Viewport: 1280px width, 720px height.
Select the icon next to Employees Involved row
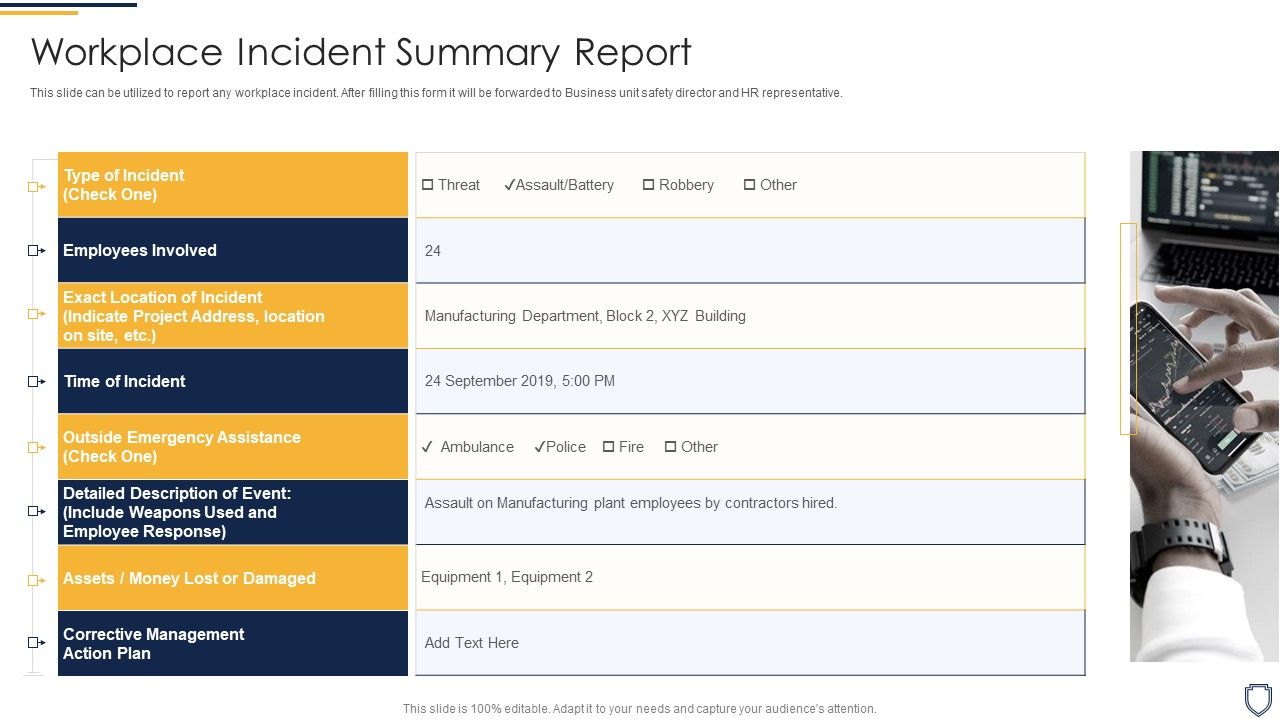click(x=35, y=250)
